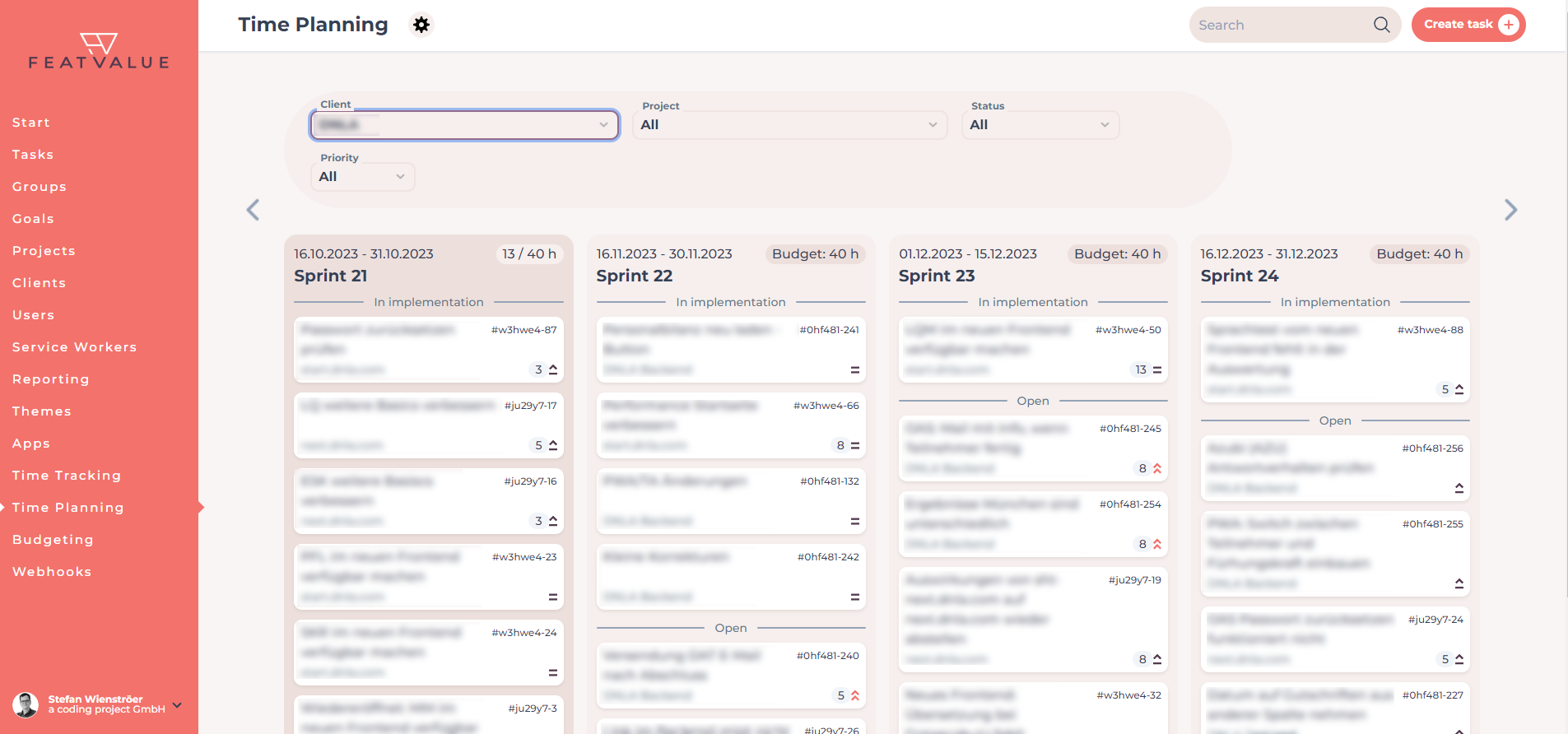The image size is (1568, 734).
Task: Open Sprint 23 heading
Action: tap(937, 276)
